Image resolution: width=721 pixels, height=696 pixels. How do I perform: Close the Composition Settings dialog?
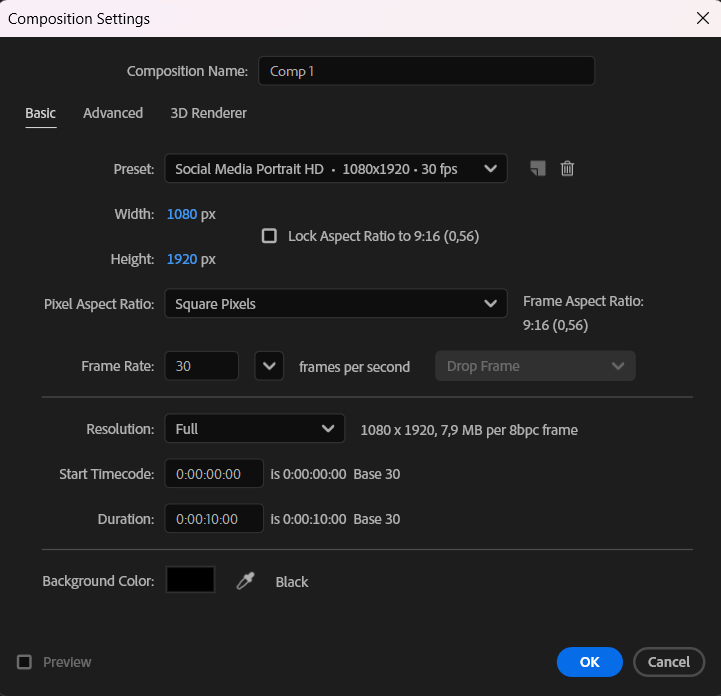pos(702,18)
